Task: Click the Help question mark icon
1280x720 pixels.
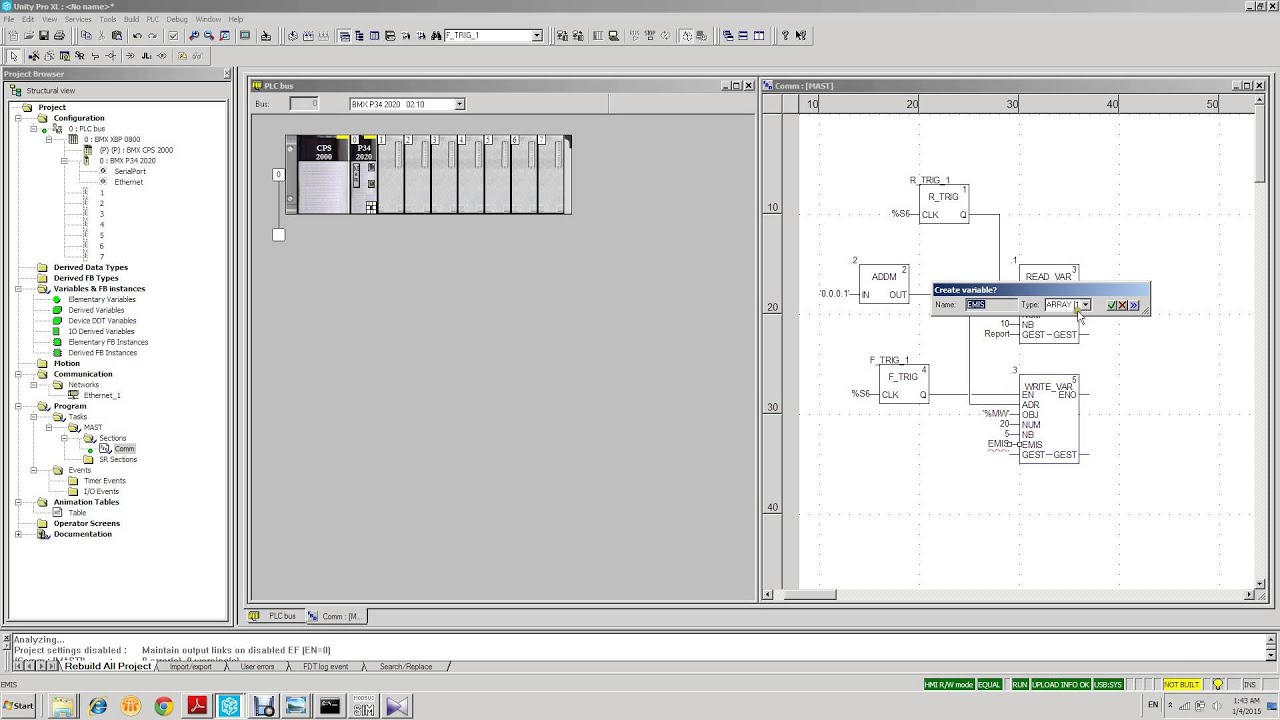Action: tap(785, 36)
